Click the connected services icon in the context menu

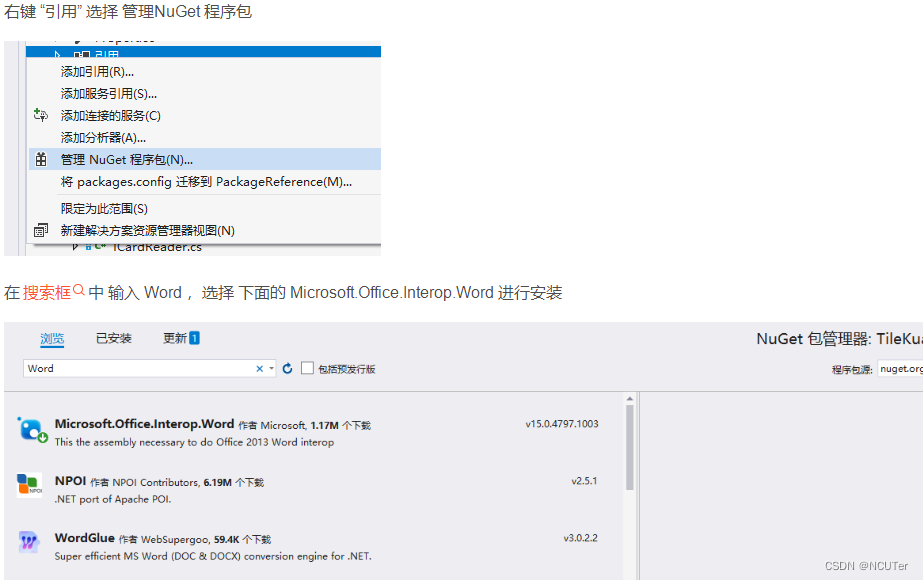[41, 115]
